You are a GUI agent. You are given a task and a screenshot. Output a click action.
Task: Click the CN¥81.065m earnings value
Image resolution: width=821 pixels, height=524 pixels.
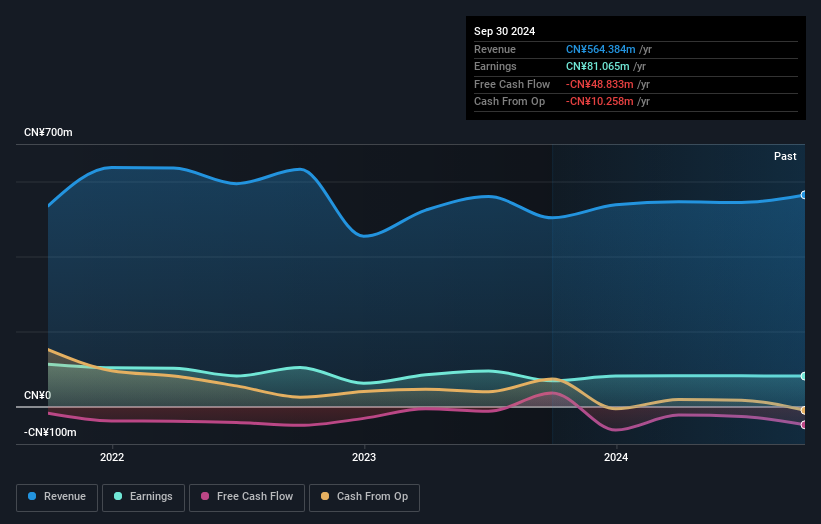point(597,66)
